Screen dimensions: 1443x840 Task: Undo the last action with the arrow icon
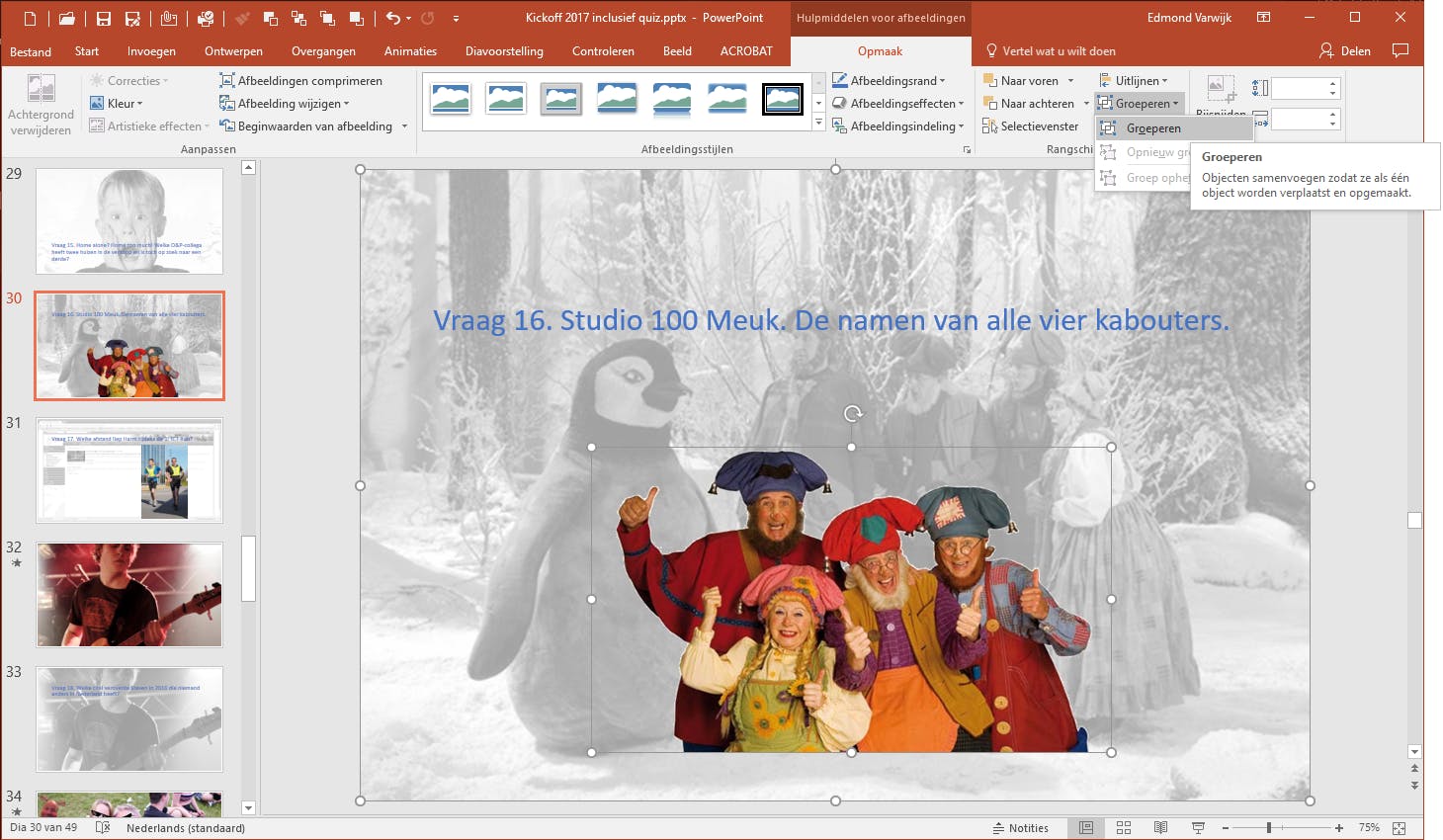393,18
